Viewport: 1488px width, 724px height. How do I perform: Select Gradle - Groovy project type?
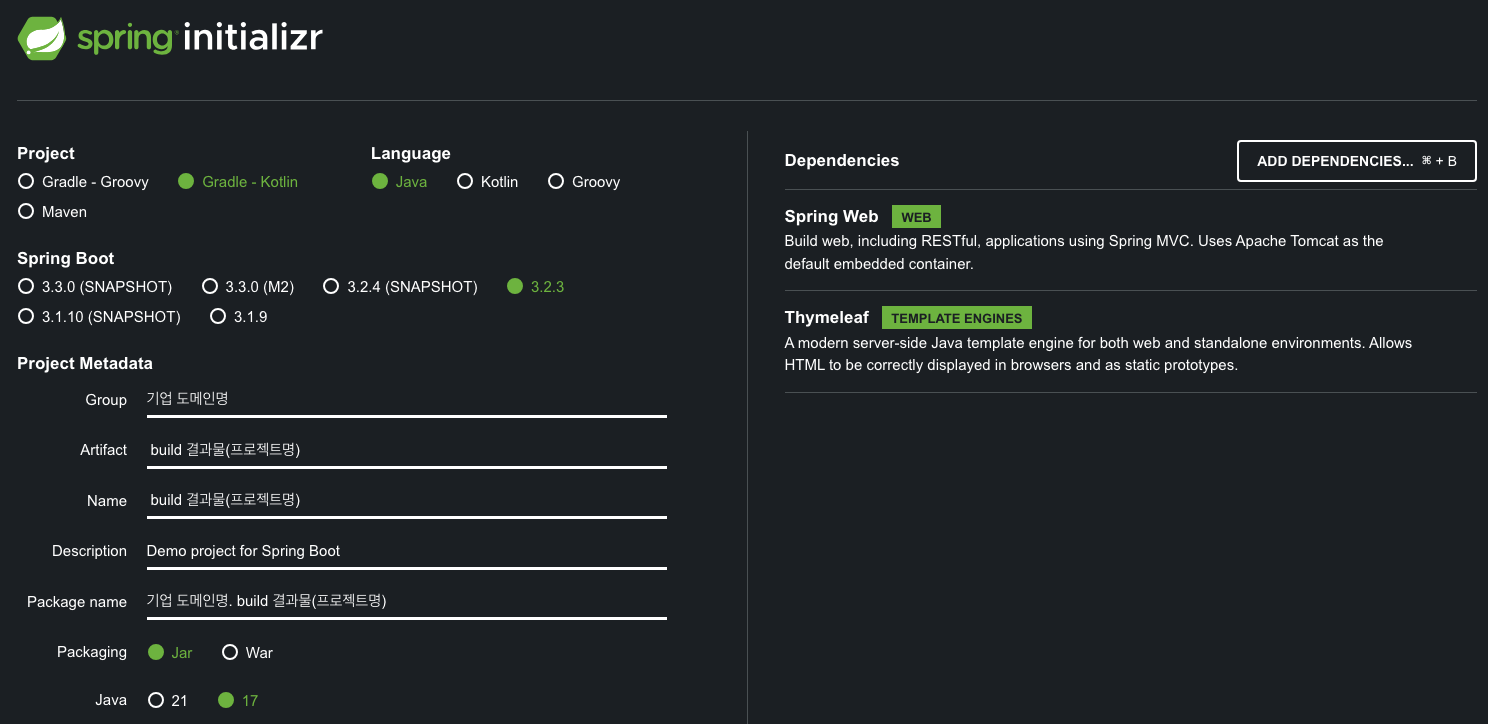[84, 182]
